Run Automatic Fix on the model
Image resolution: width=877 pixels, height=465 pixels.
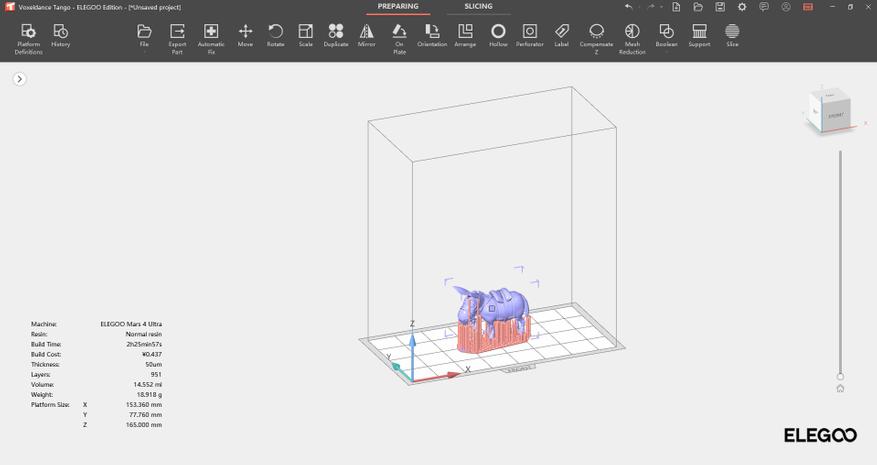[211, 37]
